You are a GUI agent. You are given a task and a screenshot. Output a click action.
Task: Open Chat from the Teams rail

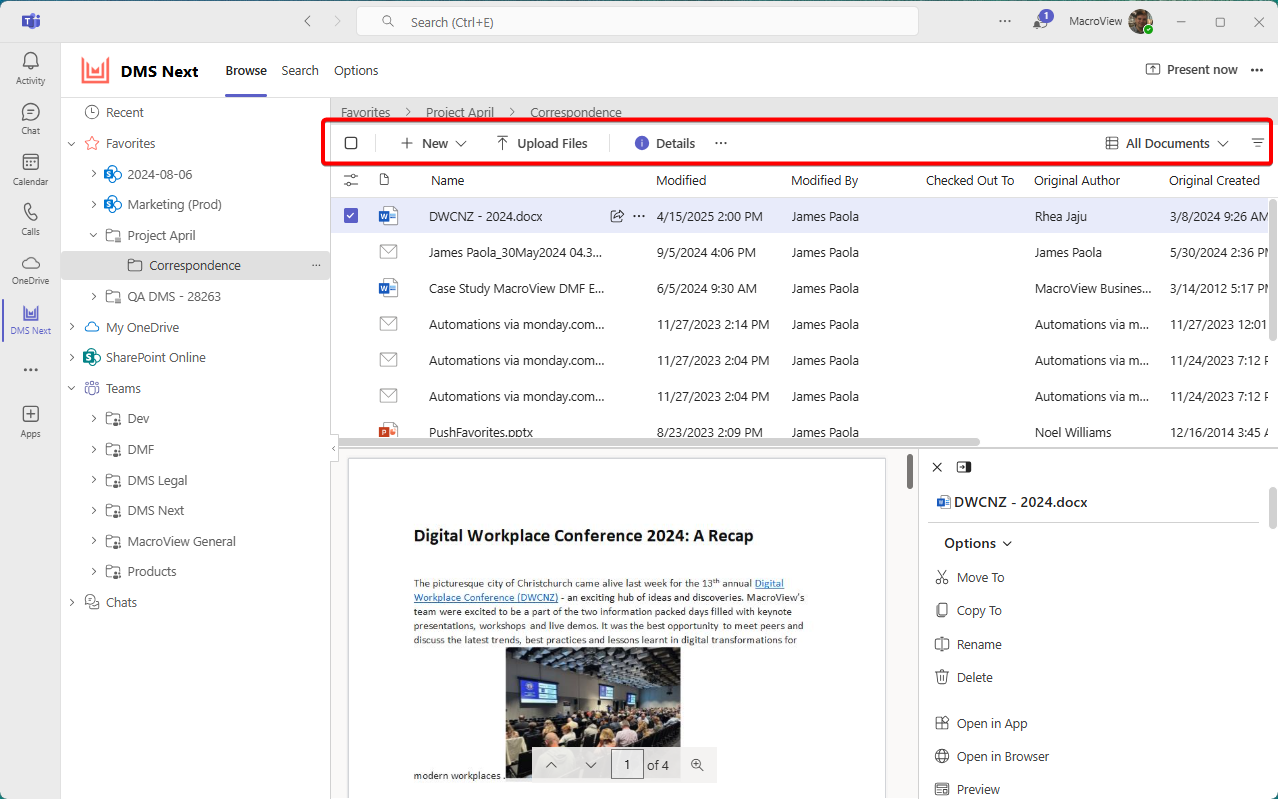point(30,118)
